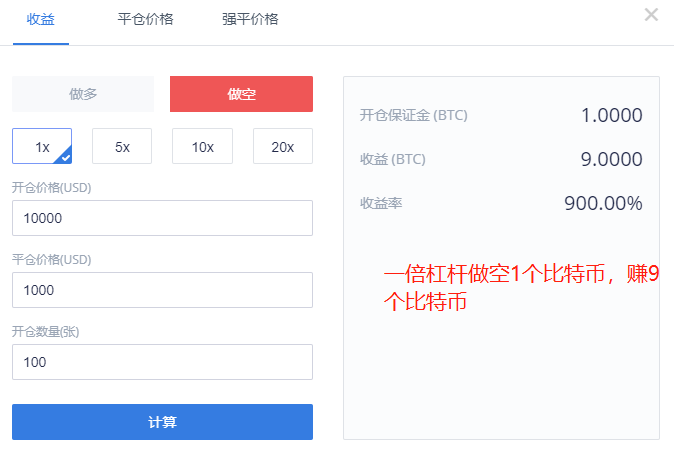Viewport: 674px width, 460px height.
Task: Choose 1x leverage
Action: (x=42, y=146)
